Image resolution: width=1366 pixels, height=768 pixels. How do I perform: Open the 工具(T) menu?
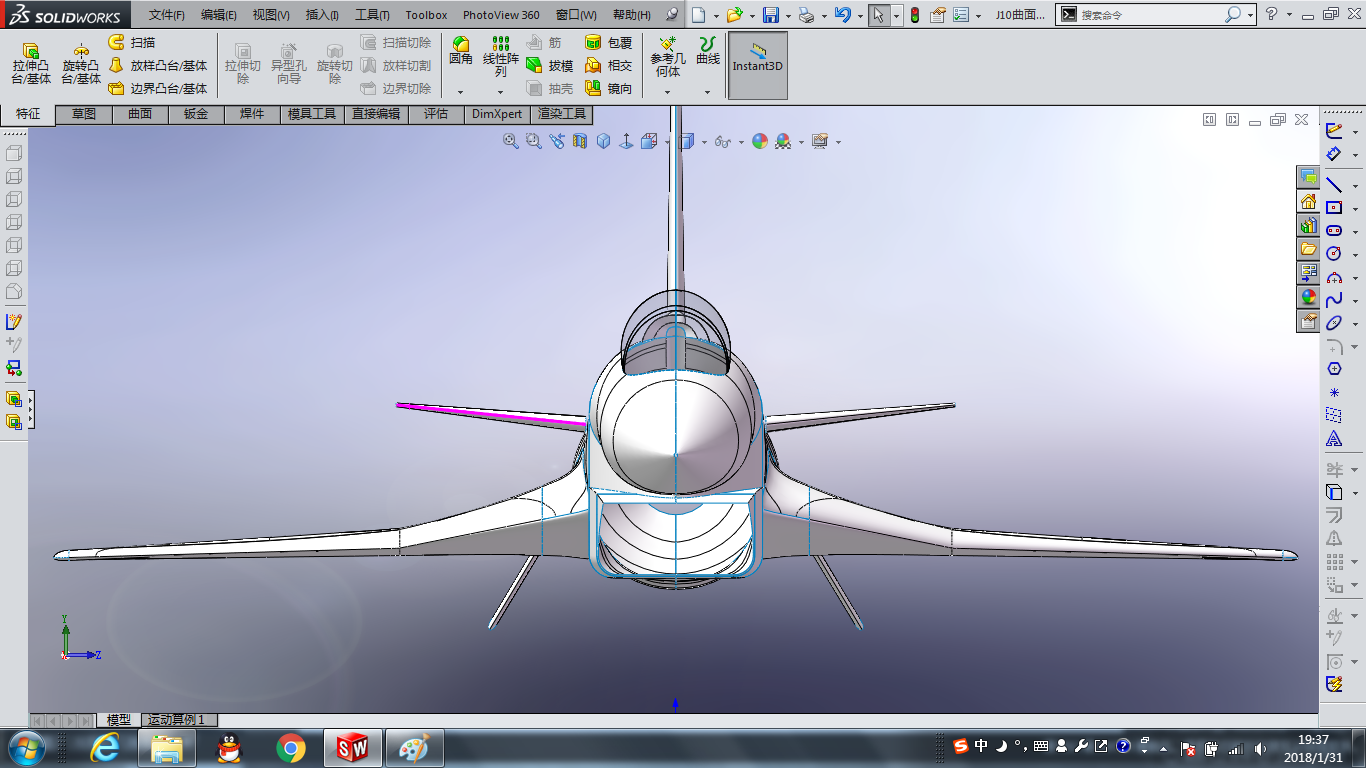(372, 15)
